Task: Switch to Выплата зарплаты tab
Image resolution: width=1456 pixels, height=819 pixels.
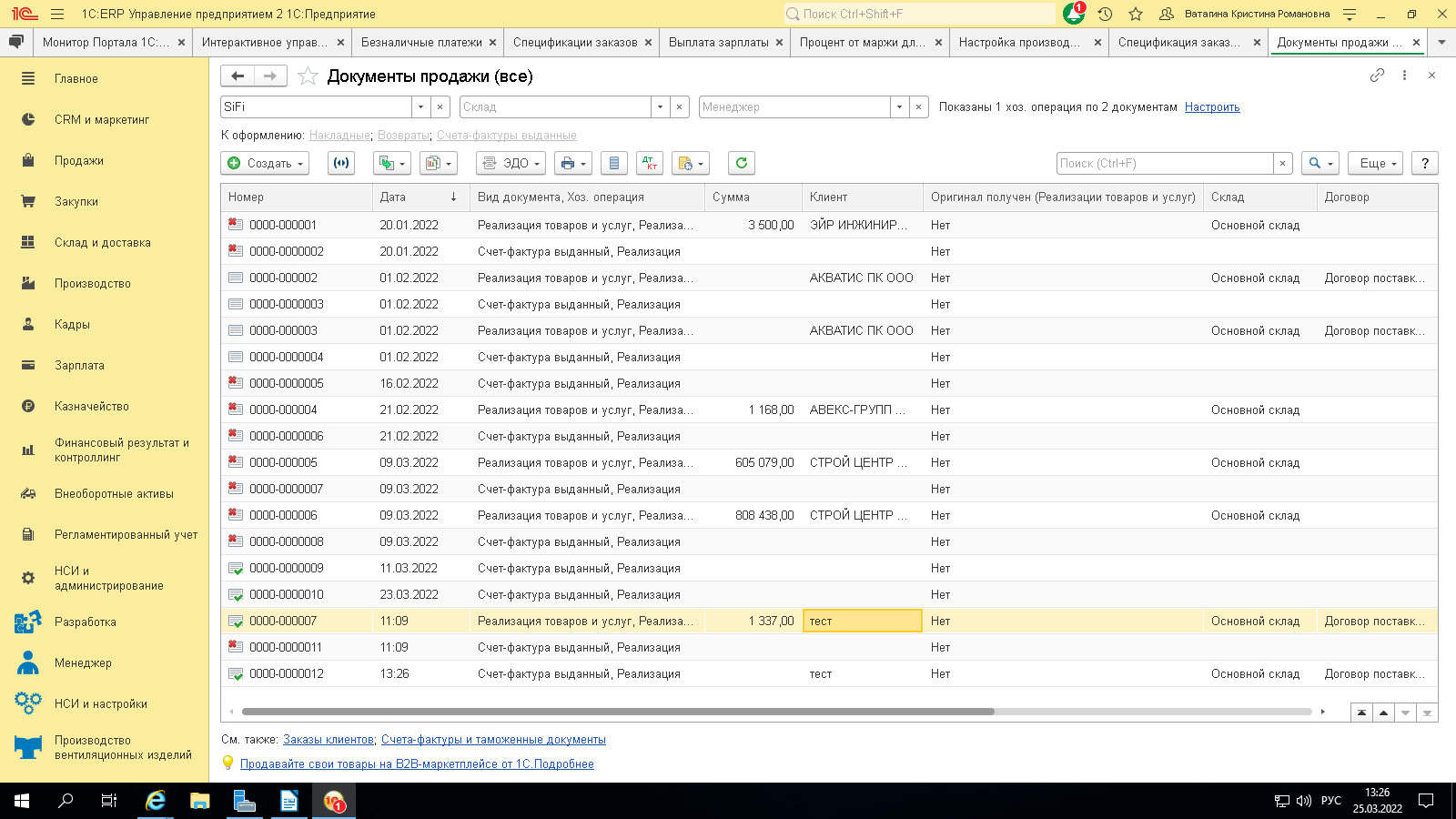Action: coord(719,43)
